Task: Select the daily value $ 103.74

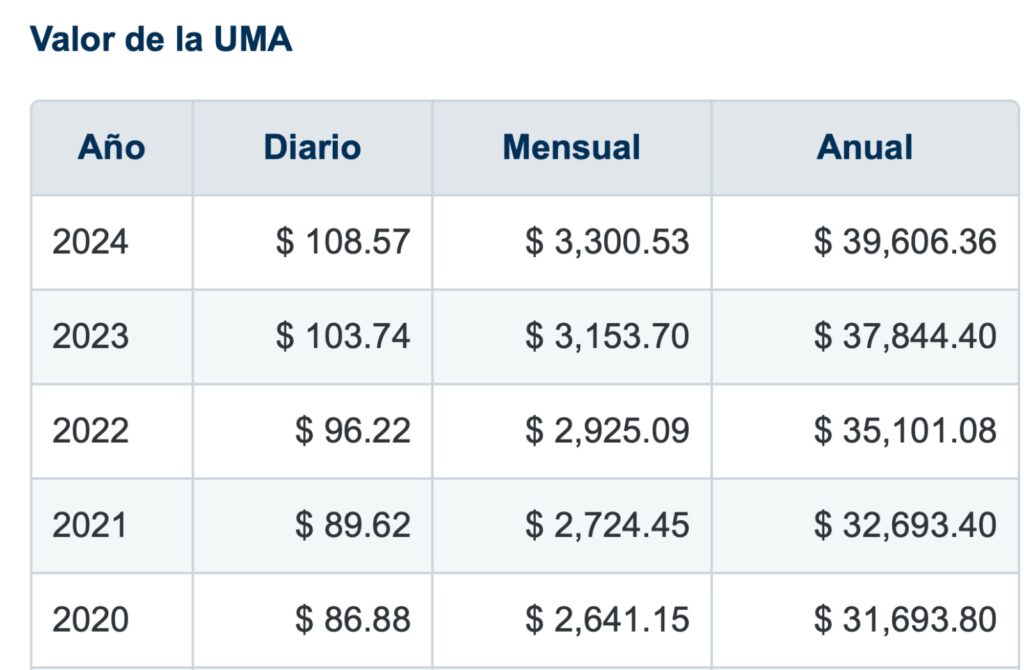Action: pos(343,336)
